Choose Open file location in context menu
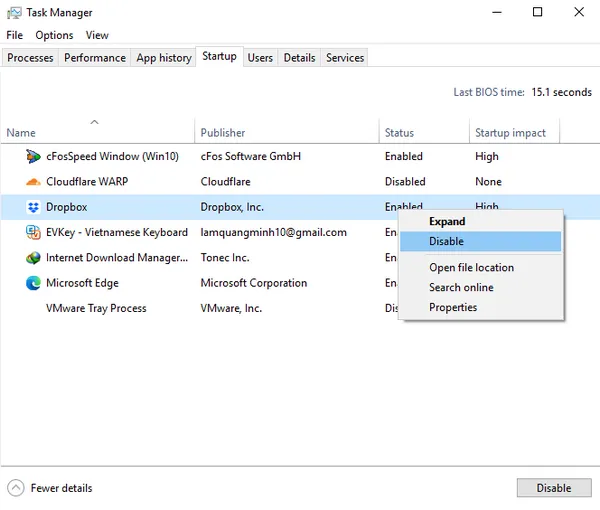Viewport: 600px width, 510px height. tap(481, 267)
